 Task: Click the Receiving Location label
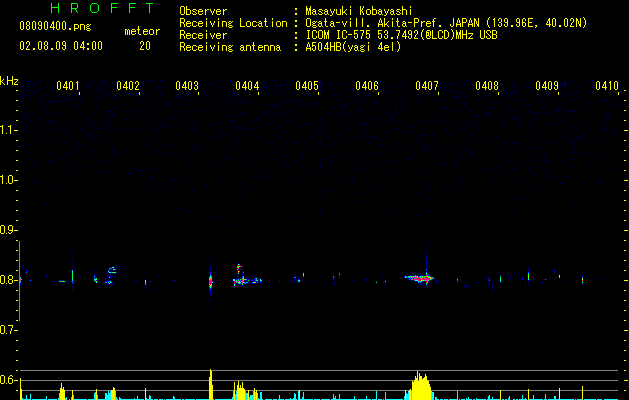click(x=233, y=23)
